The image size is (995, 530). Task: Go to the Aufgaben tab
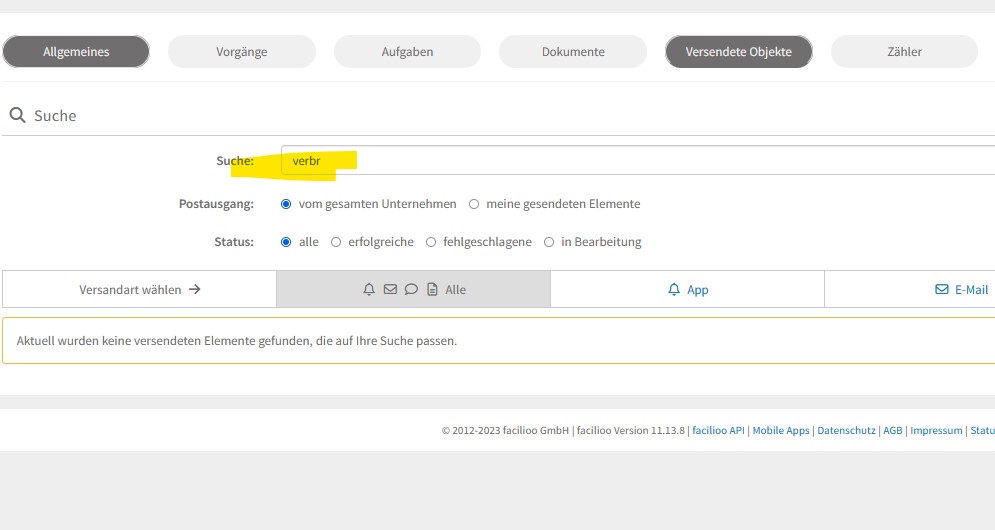407,52
